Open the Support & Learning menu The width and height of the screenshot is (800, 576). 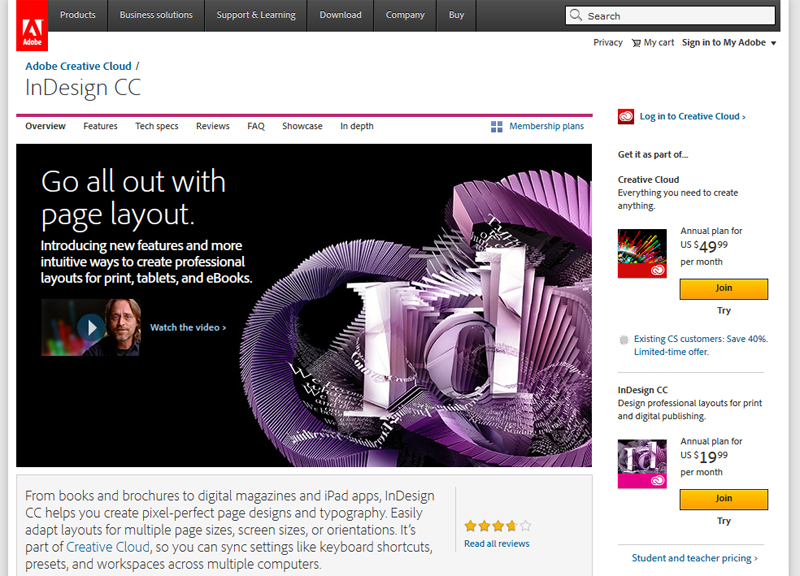click(x=257, y=15)
